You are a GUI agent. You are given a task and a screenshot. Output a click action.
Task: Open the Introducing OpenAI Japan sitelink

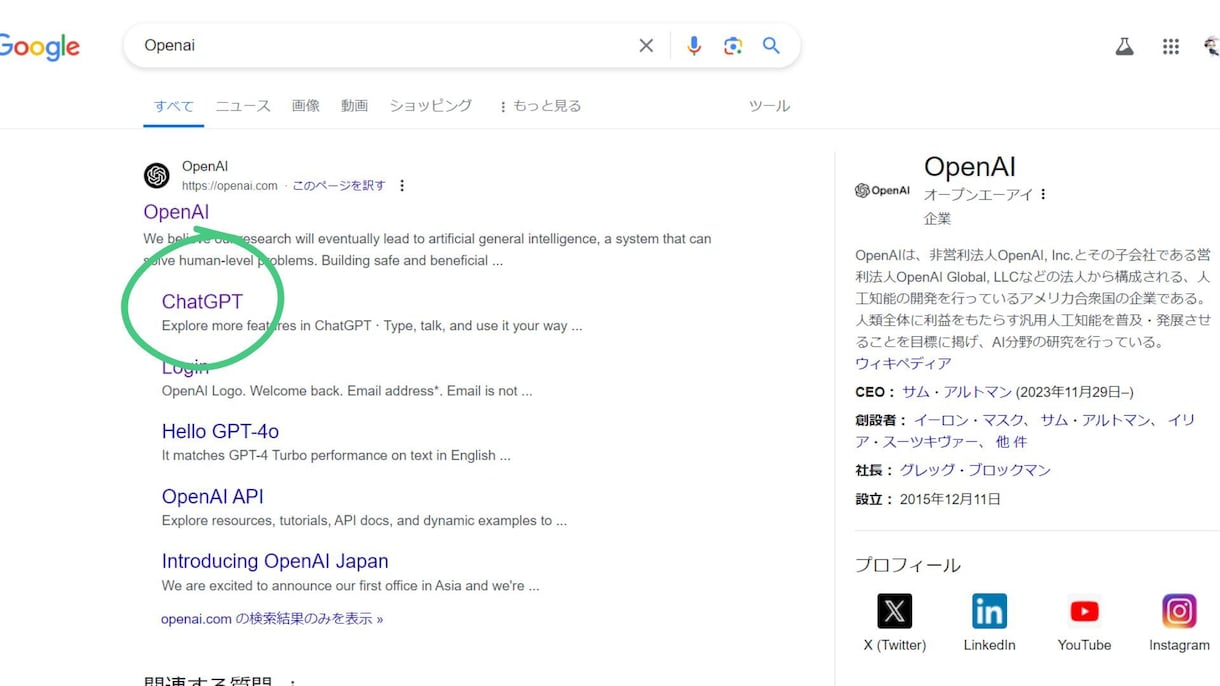(275, 561)
